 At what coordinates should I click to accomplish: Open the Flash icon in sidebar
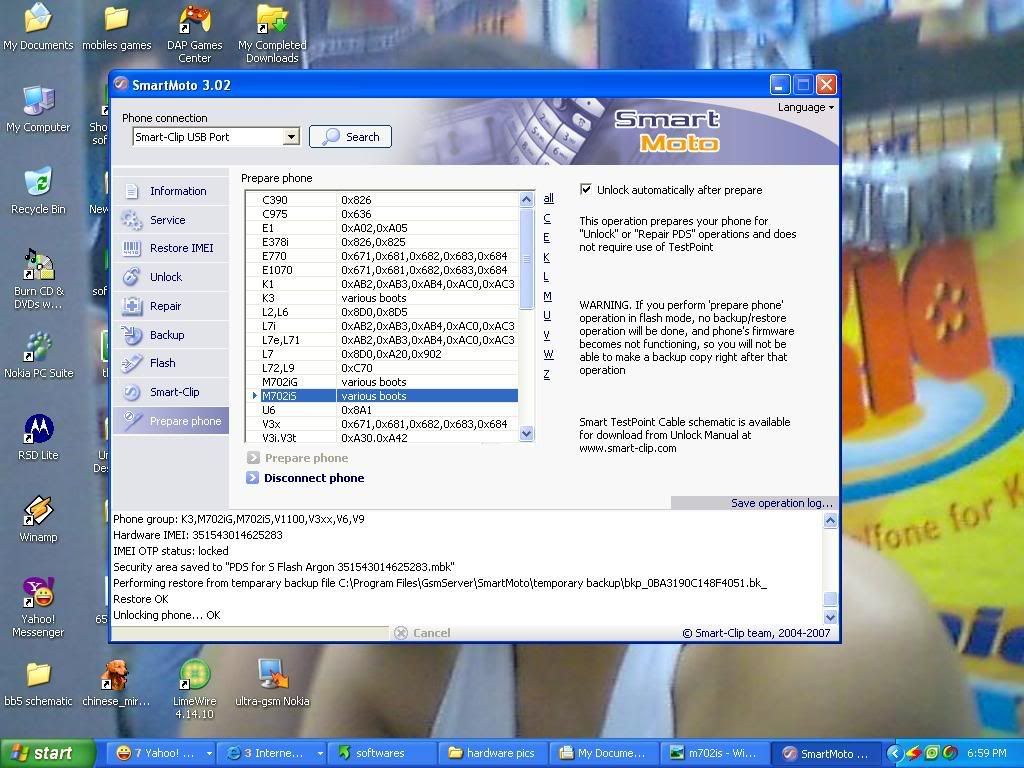[x=132, y=363]
